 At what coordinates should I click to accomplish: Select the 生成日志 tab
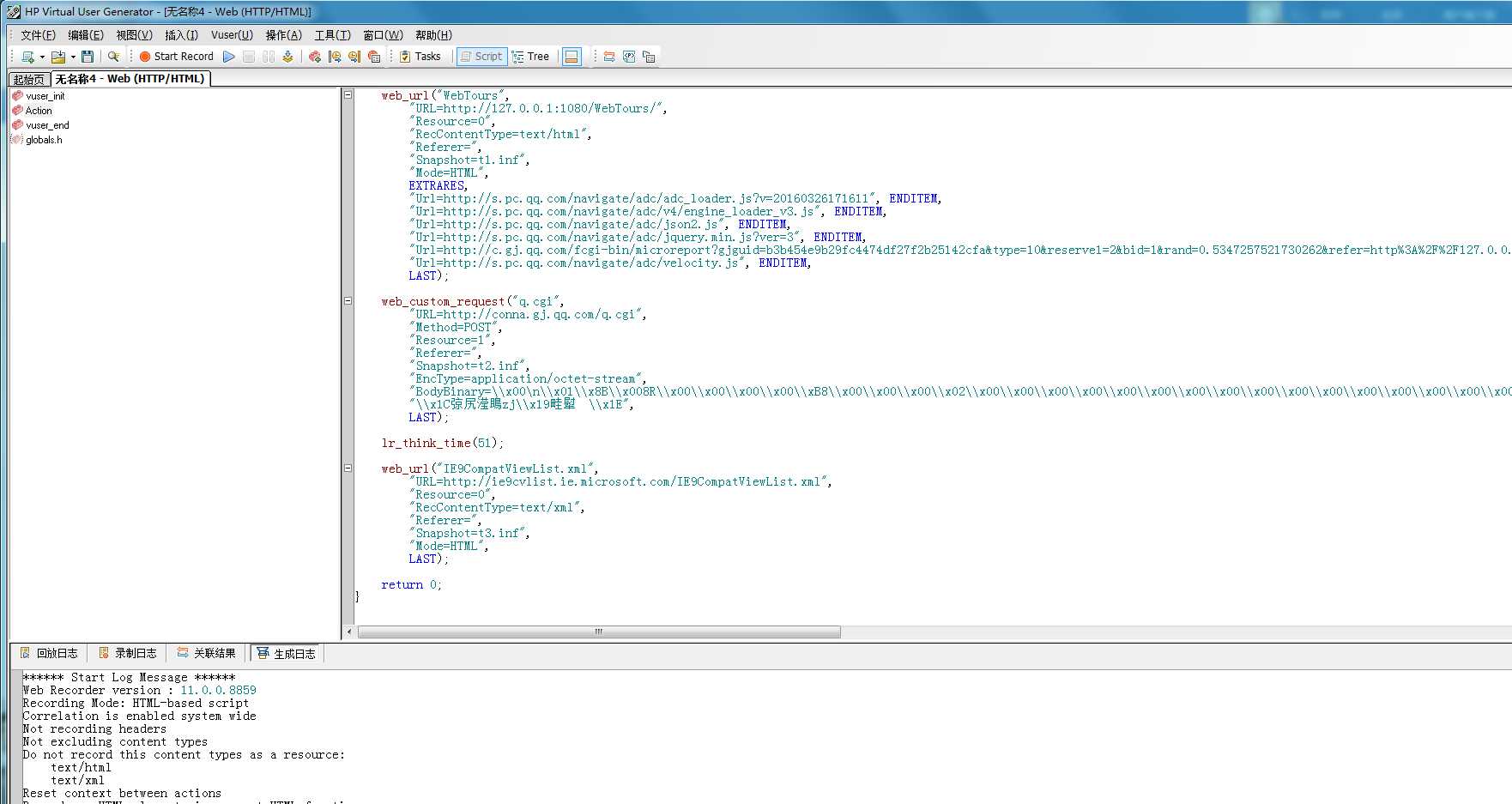coord(286,654)
